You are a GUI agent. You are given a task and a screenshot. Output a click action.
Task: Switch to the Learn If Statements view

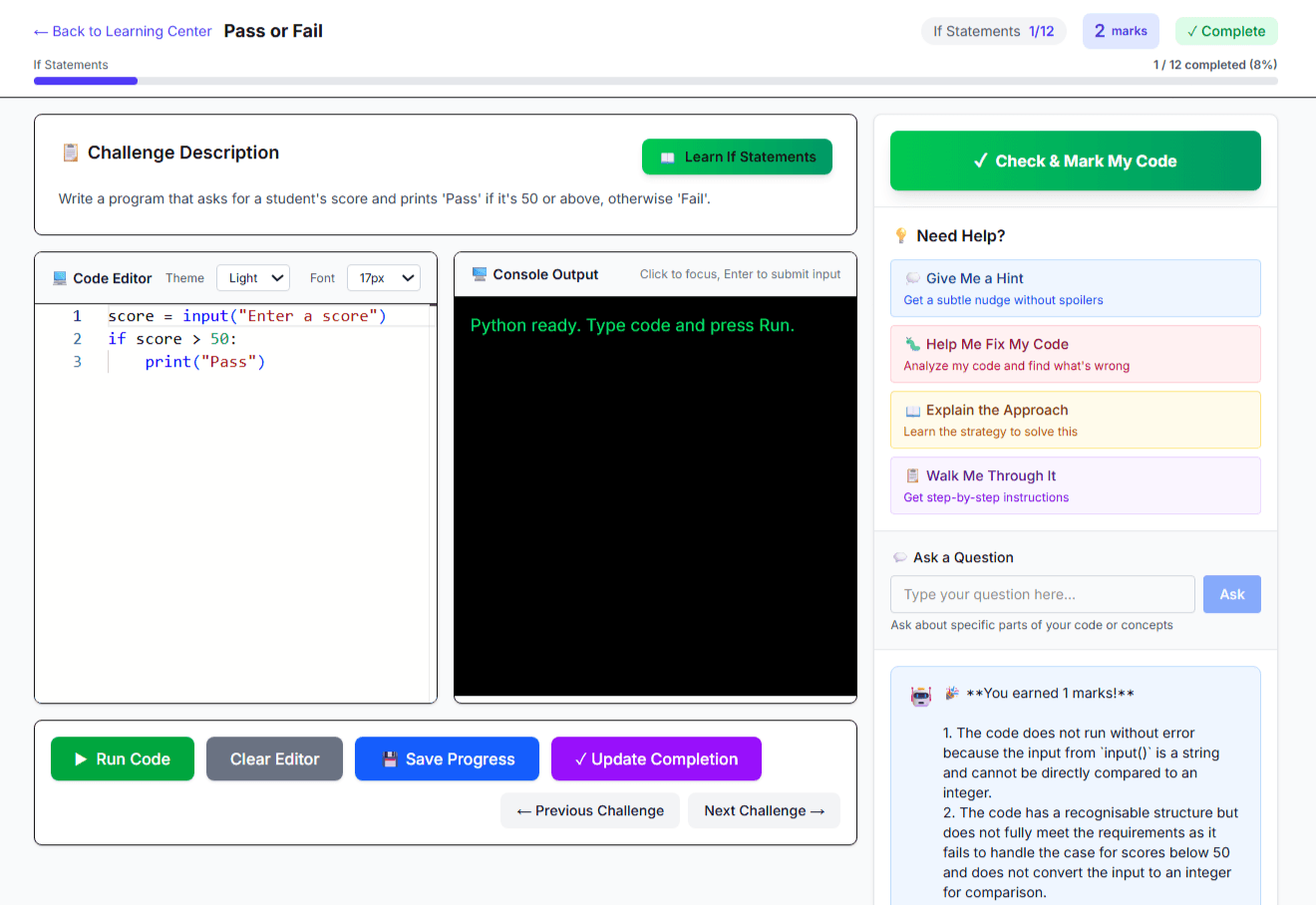pos(737,156)
